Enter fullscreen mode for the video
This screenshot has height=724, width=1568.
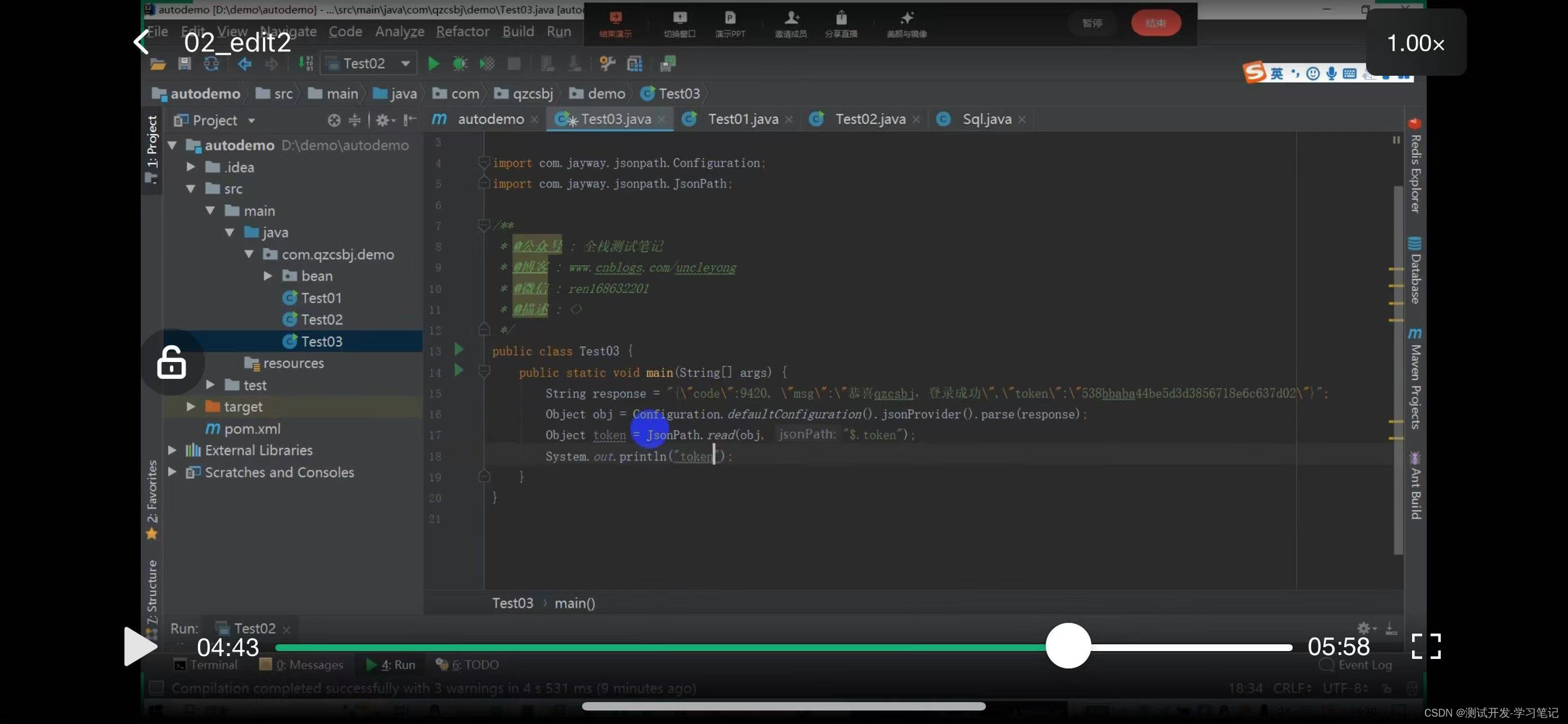pyautogui.click(x=1426, y=646)
